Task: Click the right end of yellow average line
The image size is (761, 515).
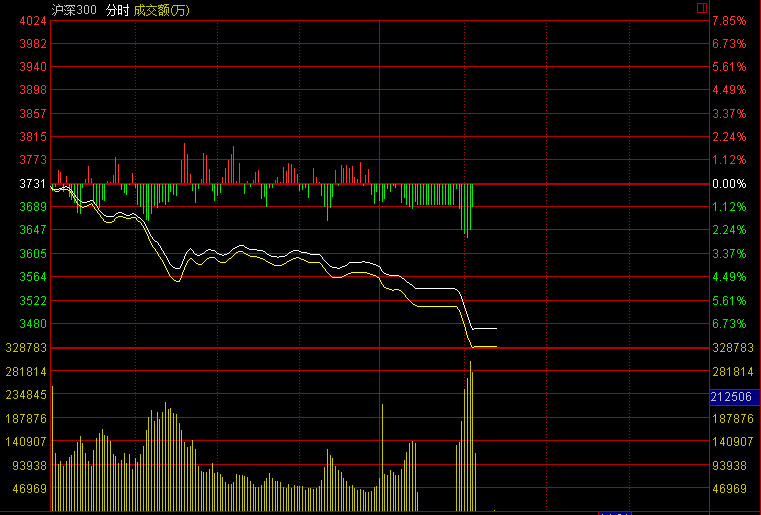Action: point(495,347)
